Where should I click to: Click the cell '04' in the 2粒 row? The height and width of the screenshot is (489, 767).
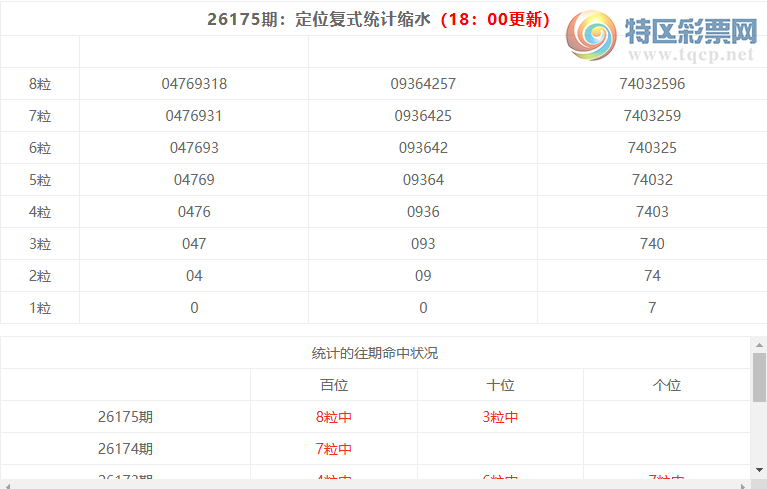pos(194,276)
